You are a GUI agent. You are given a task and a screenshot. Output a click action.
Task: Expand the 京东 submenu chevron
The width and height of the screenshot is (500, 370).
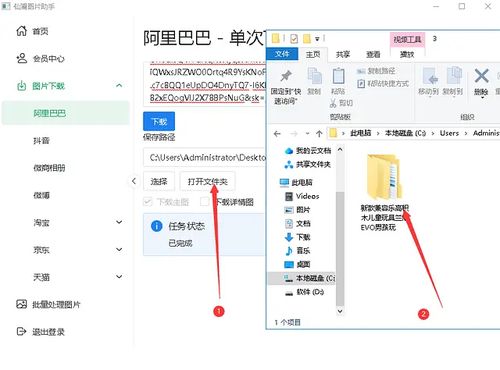(119, 250)
